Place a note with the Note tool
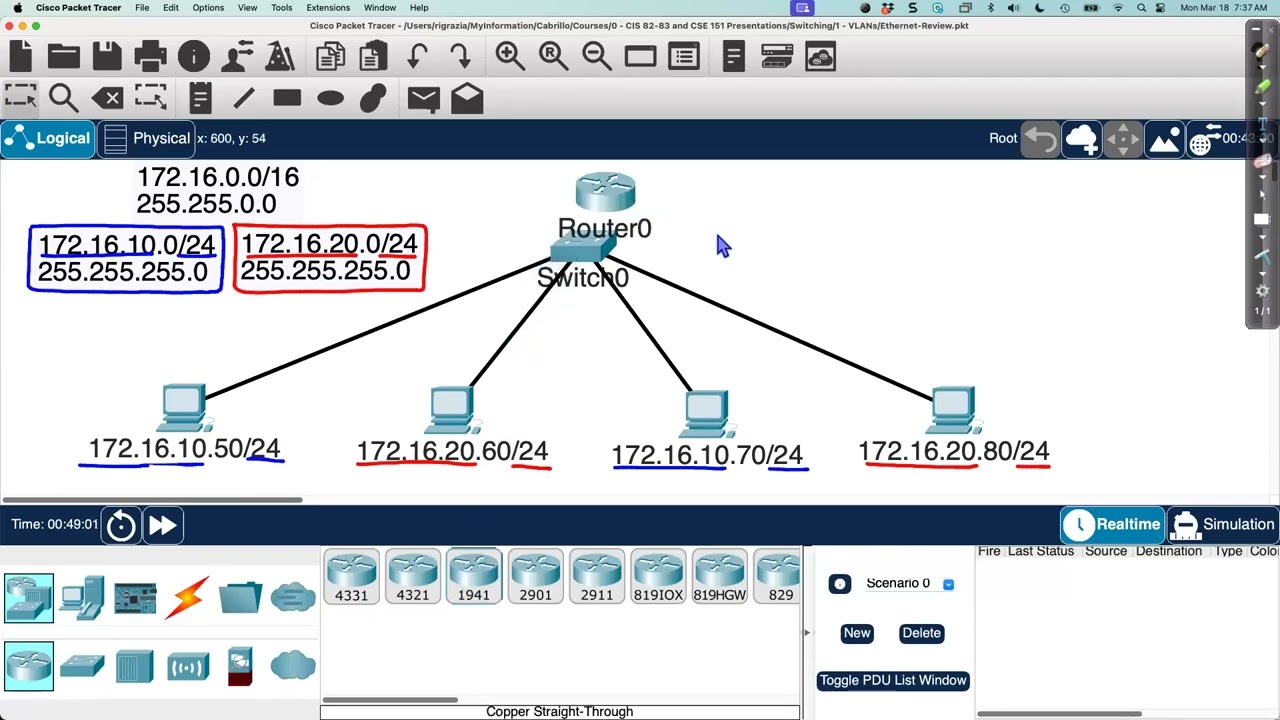This screenshot has height=720, width=1280. click(x=200, y=98)
